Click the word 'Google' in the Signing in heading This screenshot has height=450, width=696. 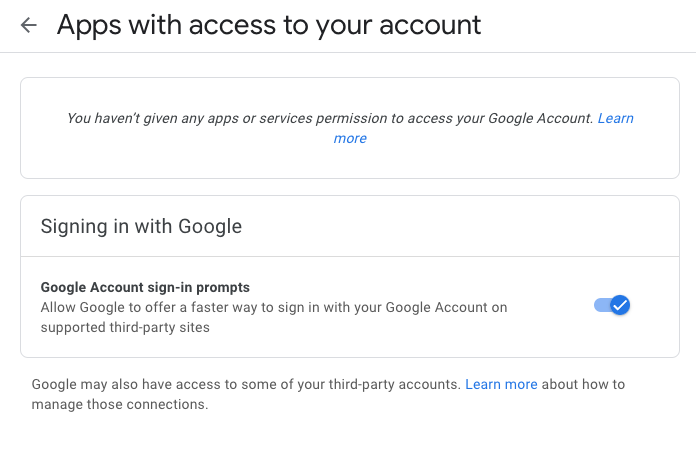(210, 226)
